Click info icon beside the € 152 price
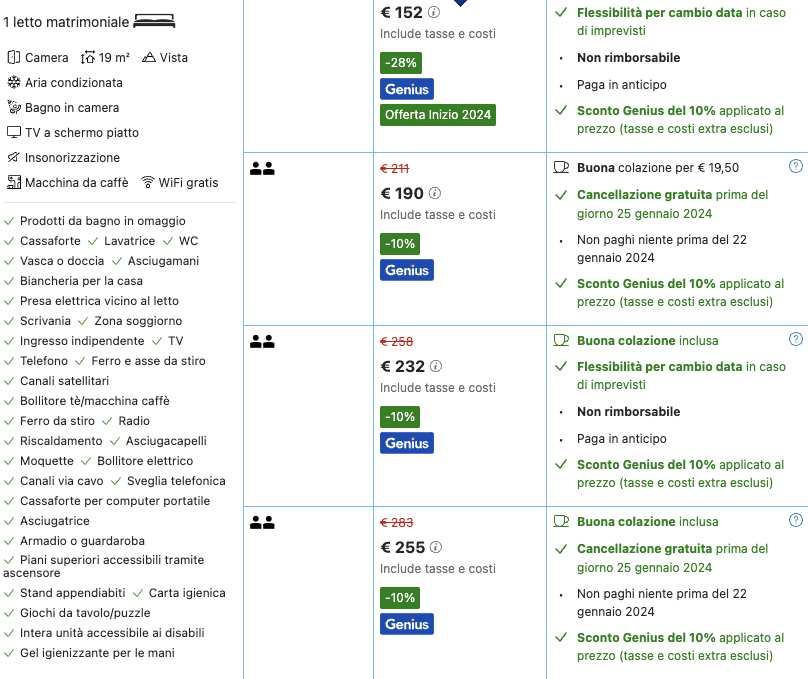808x679 pixels. point(434,13)
